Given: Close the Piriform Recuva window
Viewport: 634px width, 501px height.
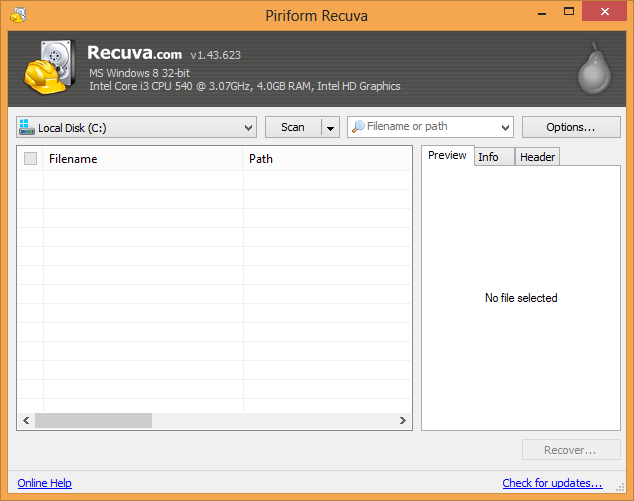Looking at the screenshot, I should tap(604, 11).
